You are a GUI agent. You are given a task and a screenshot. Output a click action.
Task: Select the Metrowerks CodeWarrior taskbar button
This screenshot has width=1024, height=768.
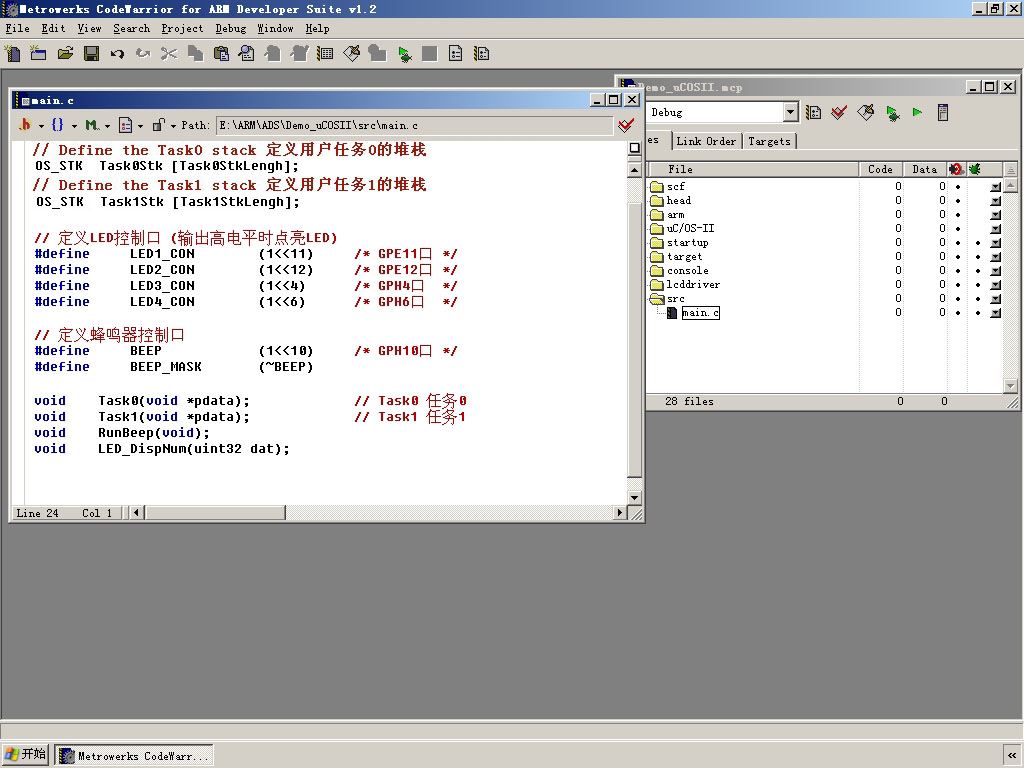134,756
